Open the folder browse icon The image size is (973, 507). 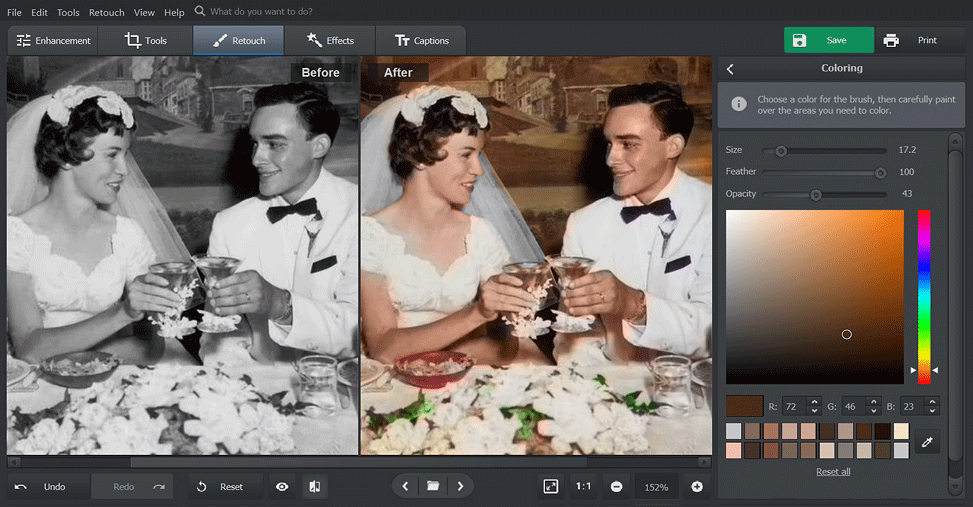[x=433, y=486]
